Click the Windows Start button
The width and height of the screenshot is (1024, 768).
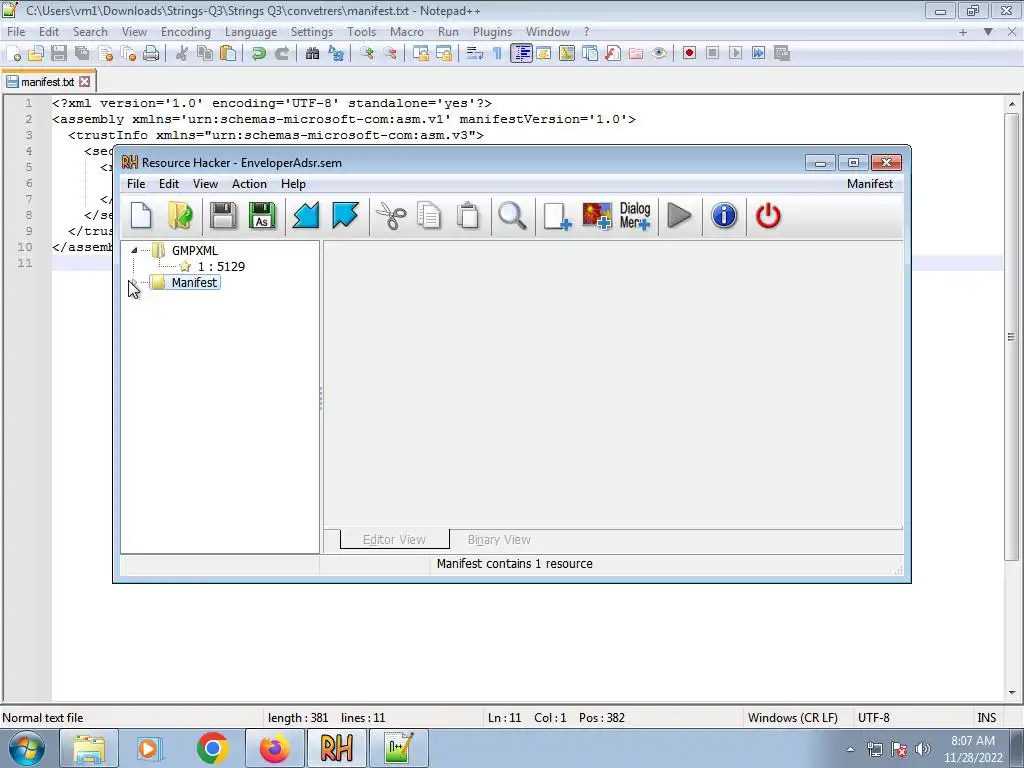(27, 748)
